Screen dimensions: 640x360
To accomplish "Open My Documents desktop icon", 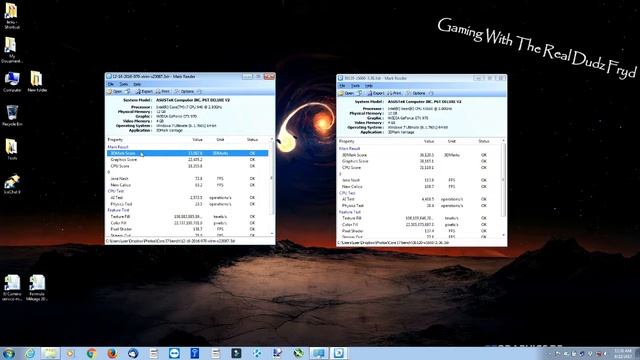I will [x=11, y=50].
